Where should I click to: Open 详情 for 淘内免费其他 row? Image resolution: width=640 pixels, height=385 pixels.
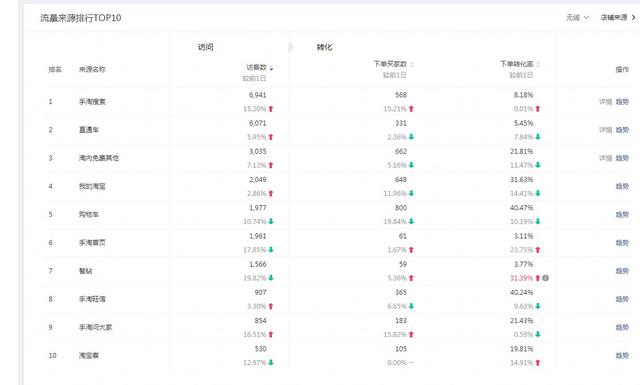click(x=605, y=158)
